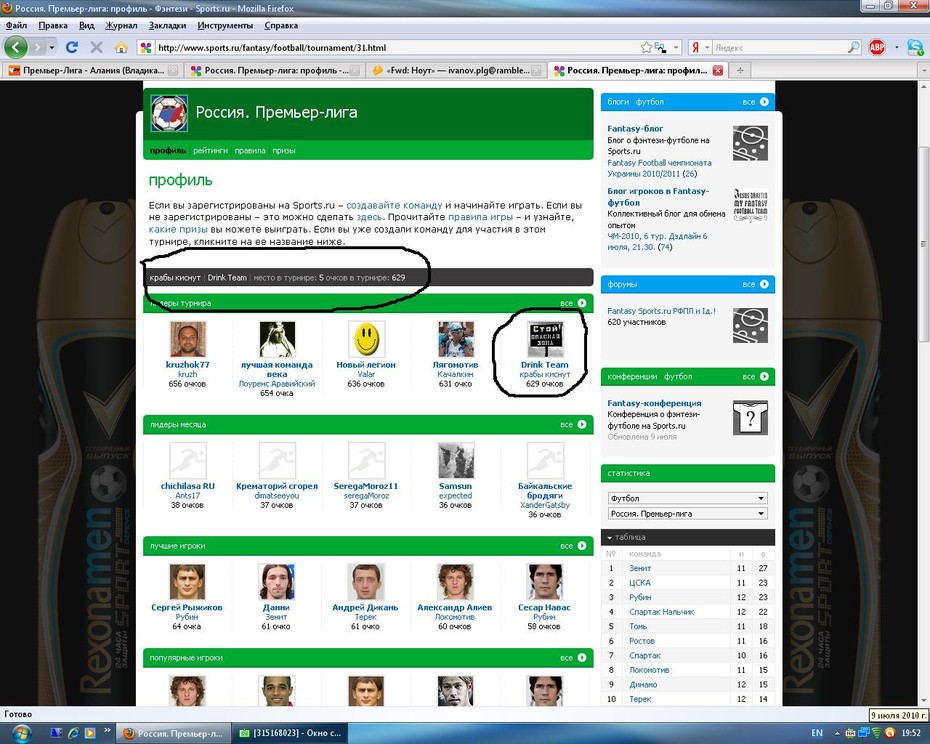Switch to the 315168023 taskbar window
The width and height of the screenshot is (930, 744).
(x=289, y=733)
